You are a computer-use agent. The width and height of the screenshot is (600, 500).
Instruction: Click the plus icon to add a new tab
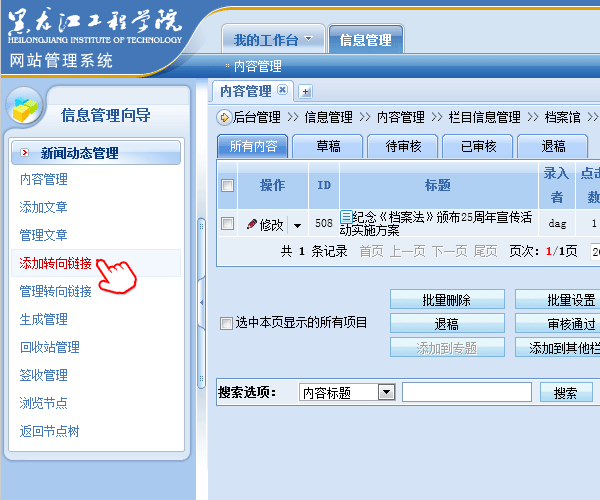pyautogui.click(x=305, y=92)
